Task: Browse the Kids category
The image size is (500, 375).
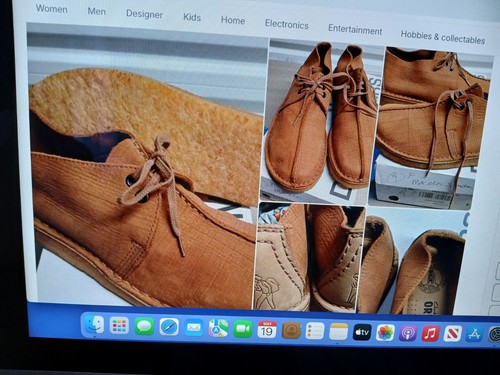Action: 192,17
